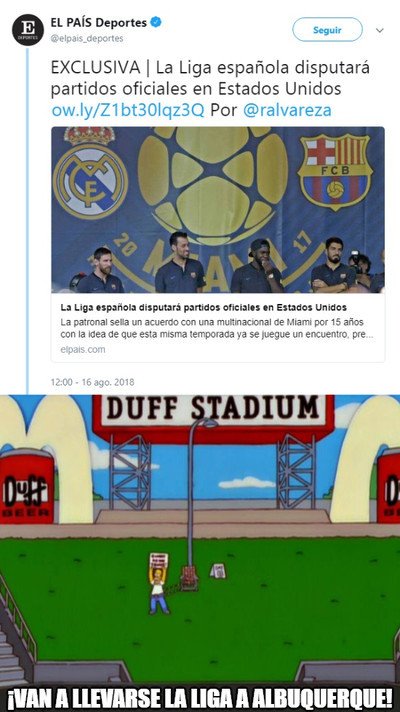The width and height of the screenshot is (400, 712).
Task: Click the blue verified badge icon
Action: [x=156, y=22]
